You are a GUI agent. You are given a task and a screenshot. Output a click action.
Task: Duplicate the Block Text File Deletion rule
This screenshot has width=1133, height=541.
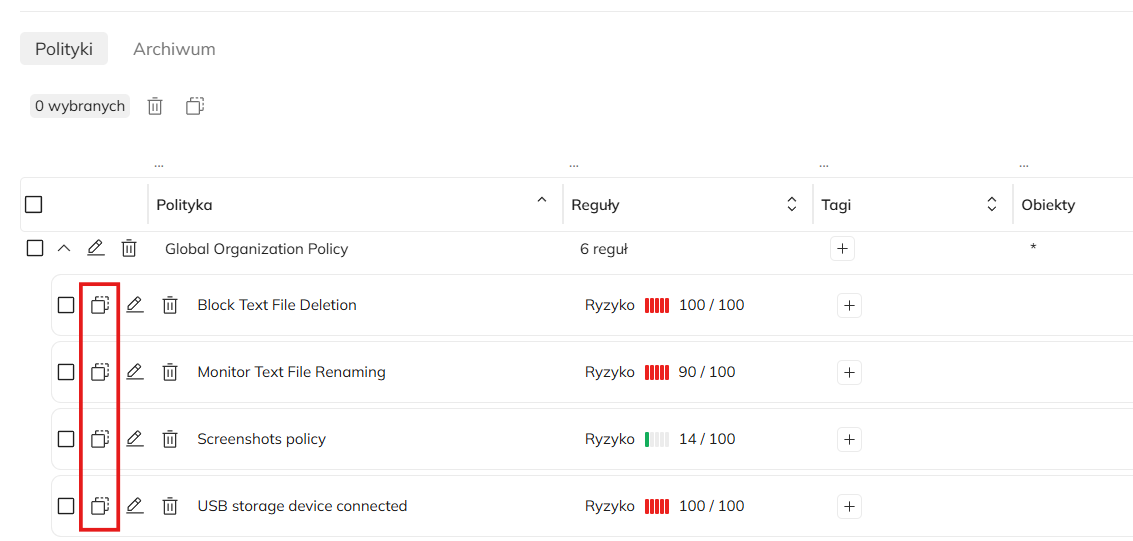[x=99, y=305]
